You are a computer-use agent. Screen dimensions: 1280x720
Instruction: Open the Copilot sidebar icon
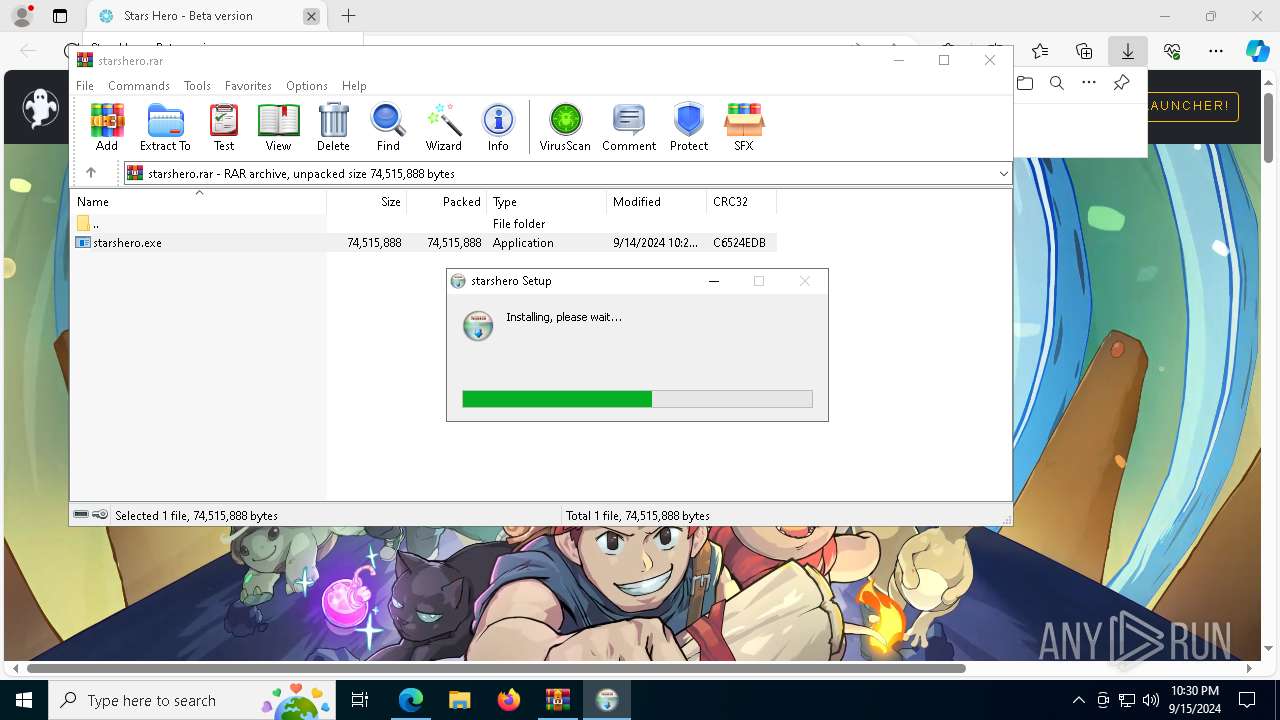[1258, 51]
